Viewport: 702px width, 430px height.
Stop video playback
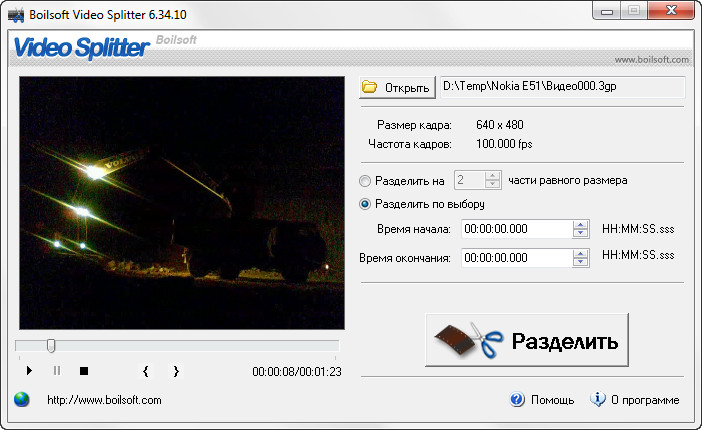point(84,371)
